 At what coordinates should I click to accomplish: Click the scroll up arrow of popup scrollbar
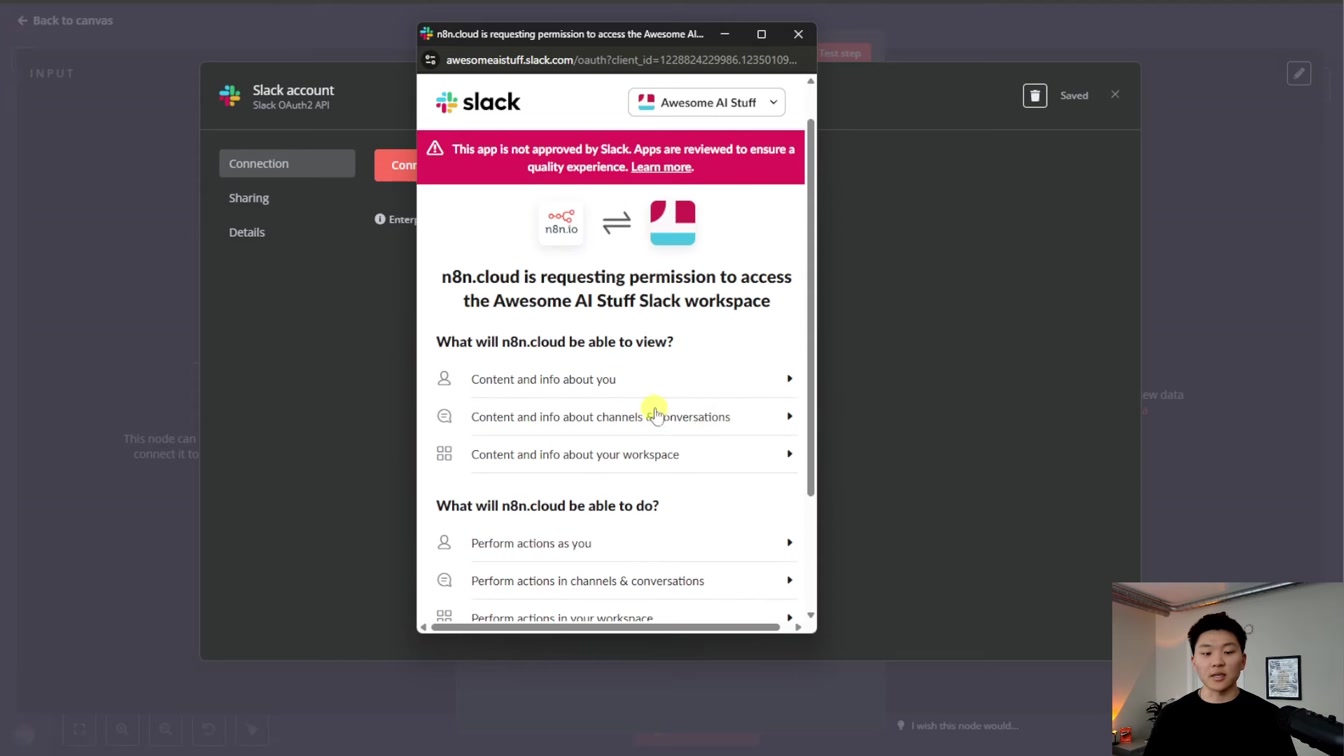click(x=811, y=81)
